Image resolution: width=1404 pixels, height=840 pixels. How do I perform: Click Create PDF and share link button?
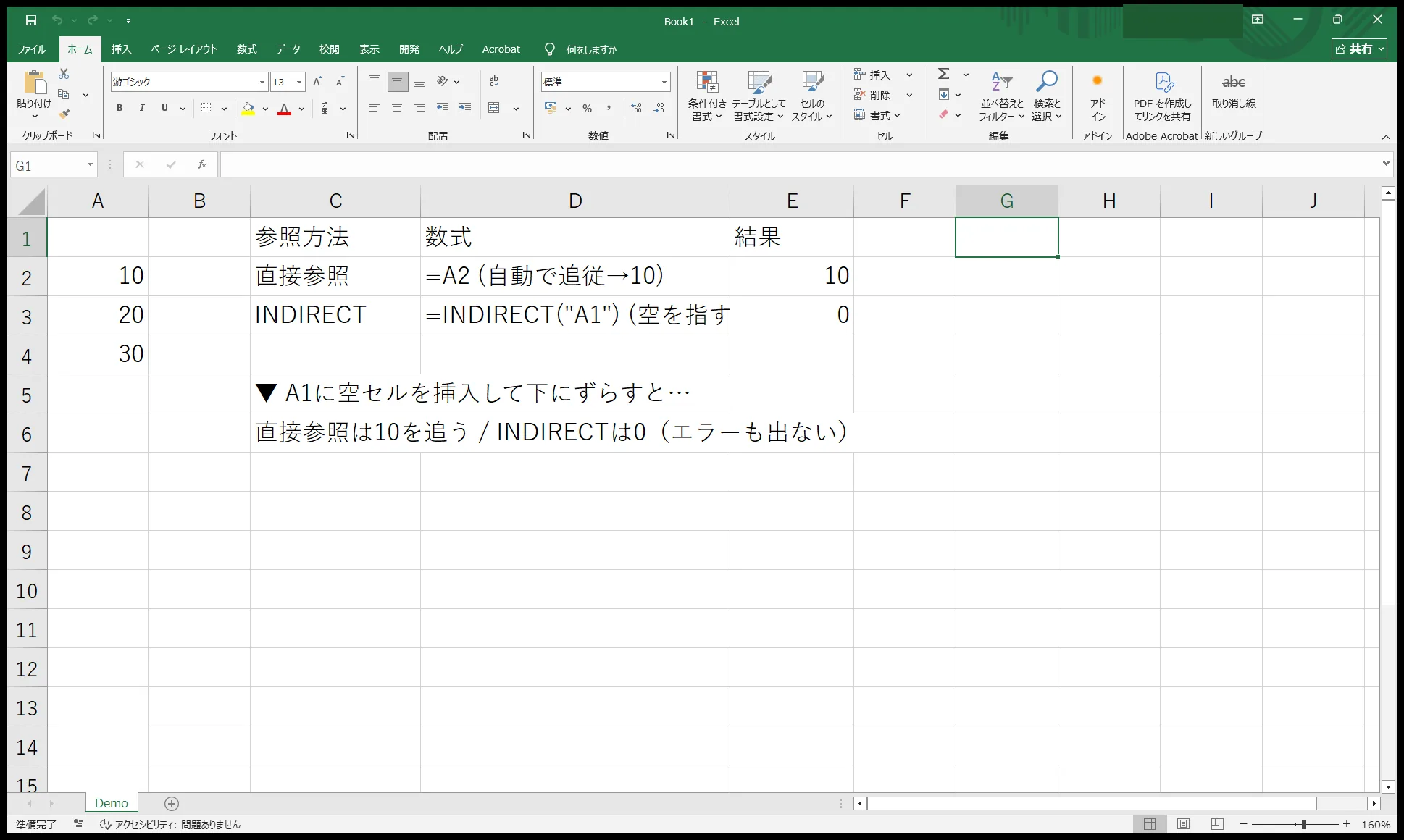(x=1162, y=96)
